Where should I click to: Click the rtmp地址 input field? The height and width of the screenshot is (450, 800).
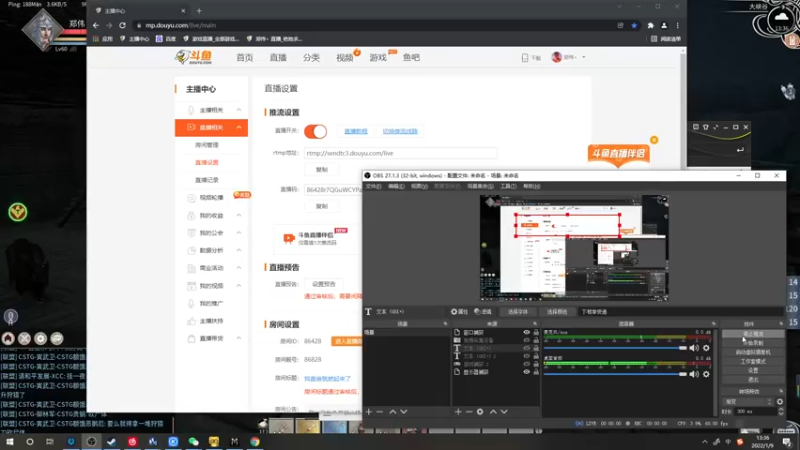(401, 153)
